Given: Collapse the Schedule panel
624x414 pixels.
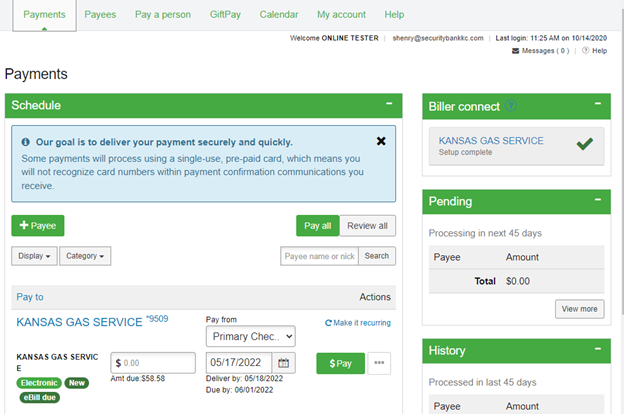Looking at the screenshot, I should point(389,104).
